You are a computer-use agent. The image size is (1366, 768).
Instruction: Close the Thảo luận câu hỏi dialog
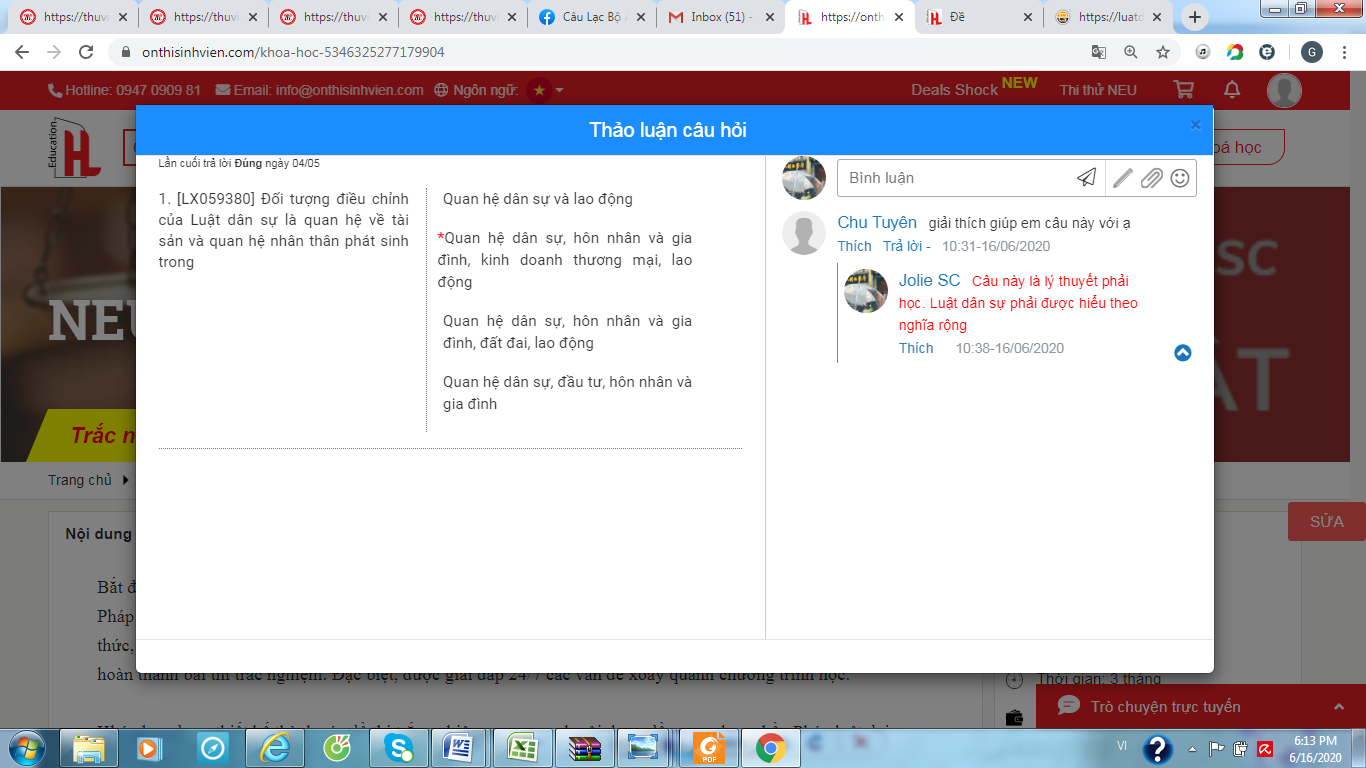pos(1195,125)
